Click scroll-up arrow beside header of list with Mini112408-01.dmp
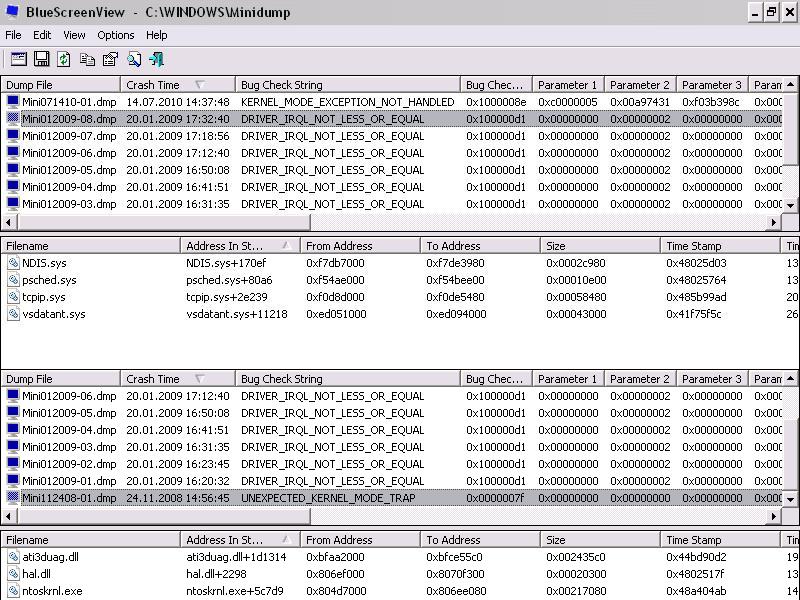The width and height of the screenshot is (800, 600). pos(791,379)
